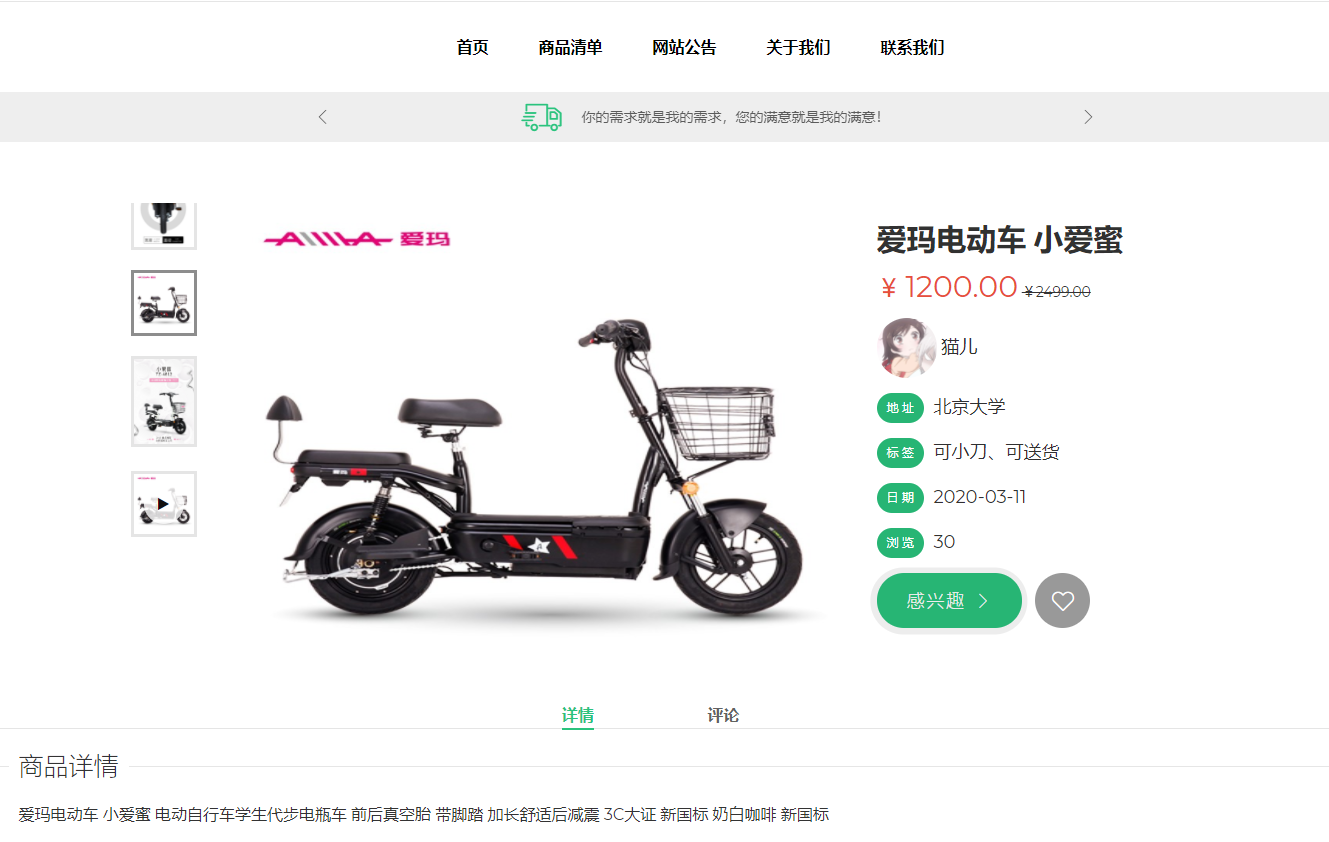Image resolution: width=1329 pixels, height=842 pixels.
Task: Click the 浏览 green badge
Action: pos(900,543)
